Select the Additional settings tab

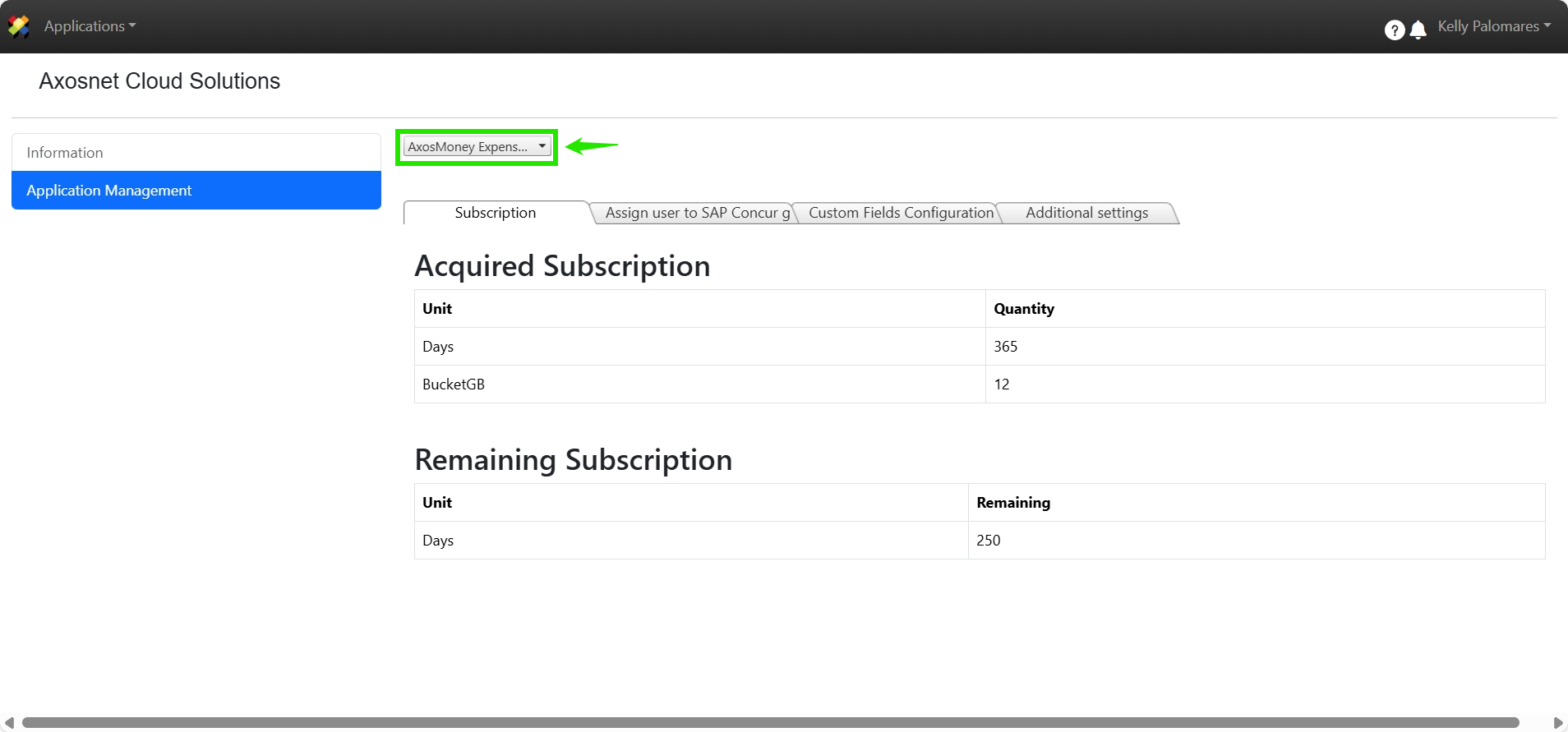[1086, 213]
